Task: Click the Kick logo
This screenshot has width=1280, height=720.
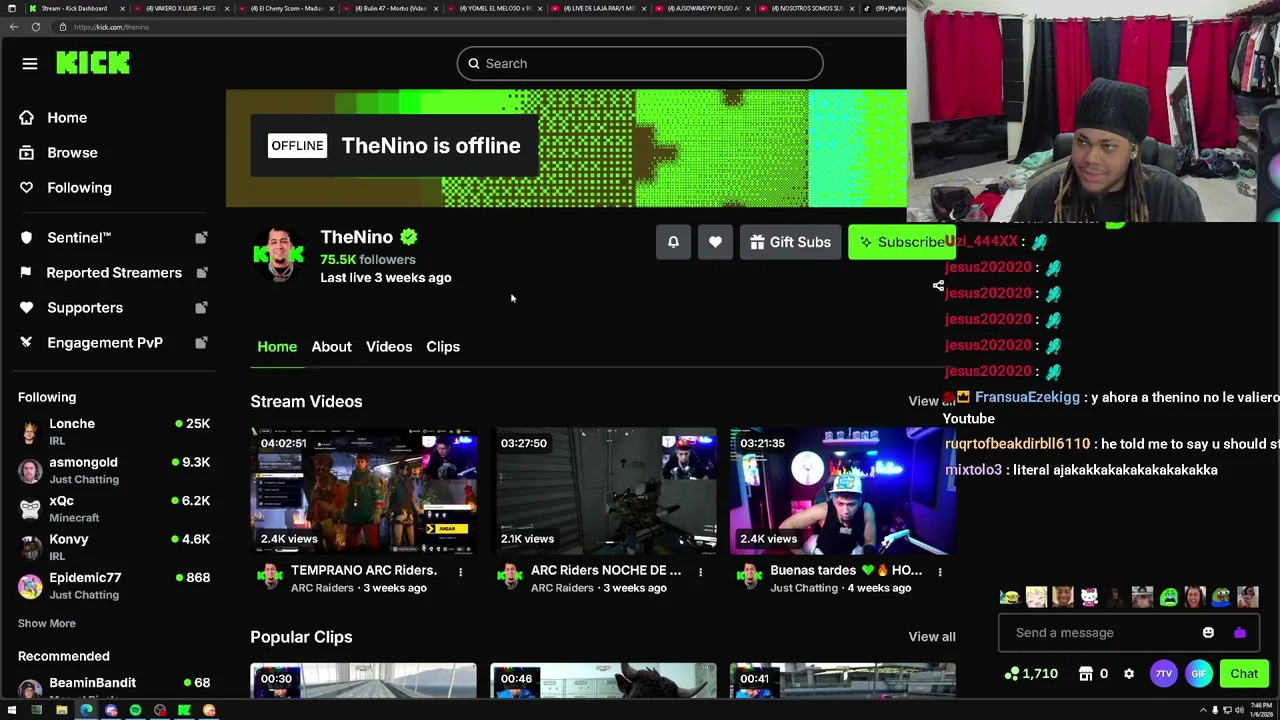Action: pos(93,63)
